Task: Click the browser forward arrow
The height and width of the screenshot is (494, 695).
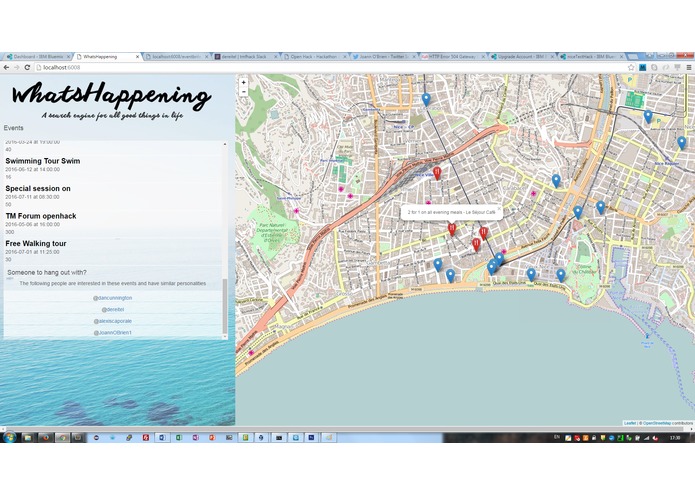Action: 17,67
